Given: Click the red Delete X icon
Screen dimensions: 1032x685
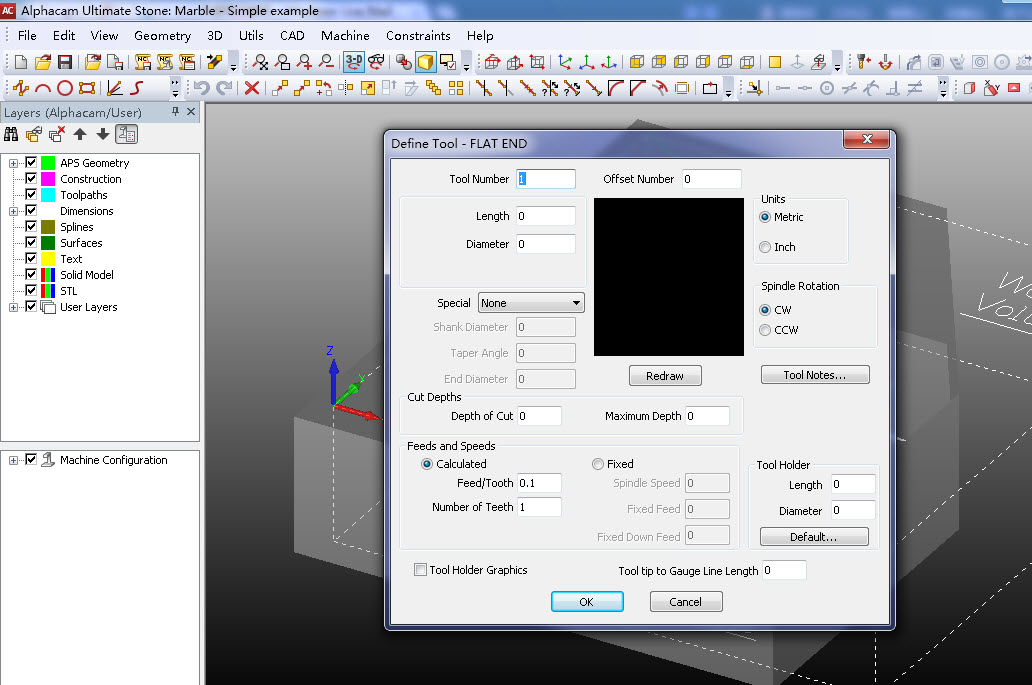Looking at the screenshot, I should [251, 88].
